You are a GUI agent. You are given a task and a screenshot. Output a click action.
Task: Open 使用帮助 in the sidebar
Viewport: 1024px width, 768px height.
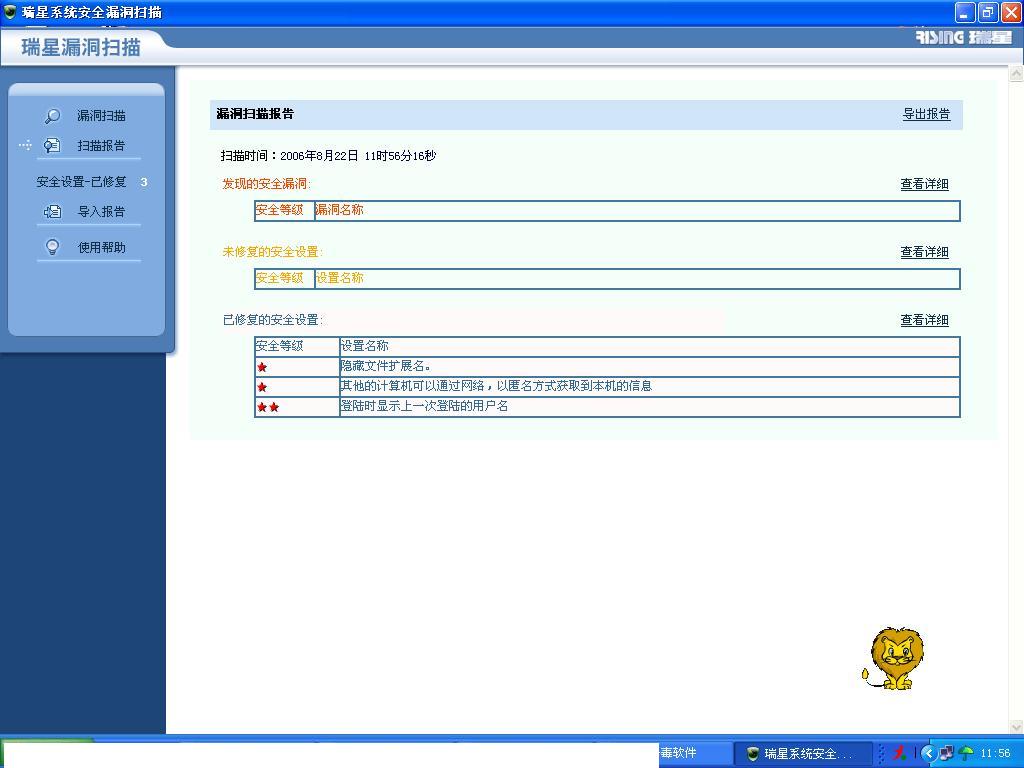click(x=101, y=247)
